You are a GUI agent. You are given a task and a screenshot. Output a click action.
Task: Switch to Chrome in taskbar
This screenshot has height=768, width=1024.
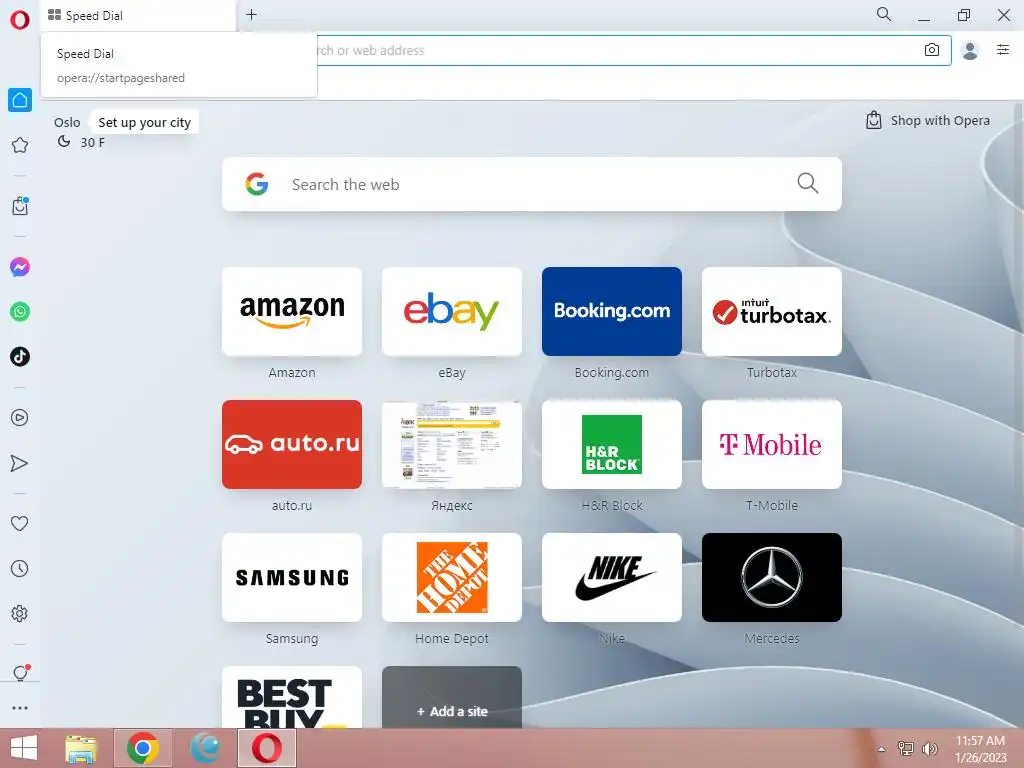pyautogui.click(x=143, y=748)
